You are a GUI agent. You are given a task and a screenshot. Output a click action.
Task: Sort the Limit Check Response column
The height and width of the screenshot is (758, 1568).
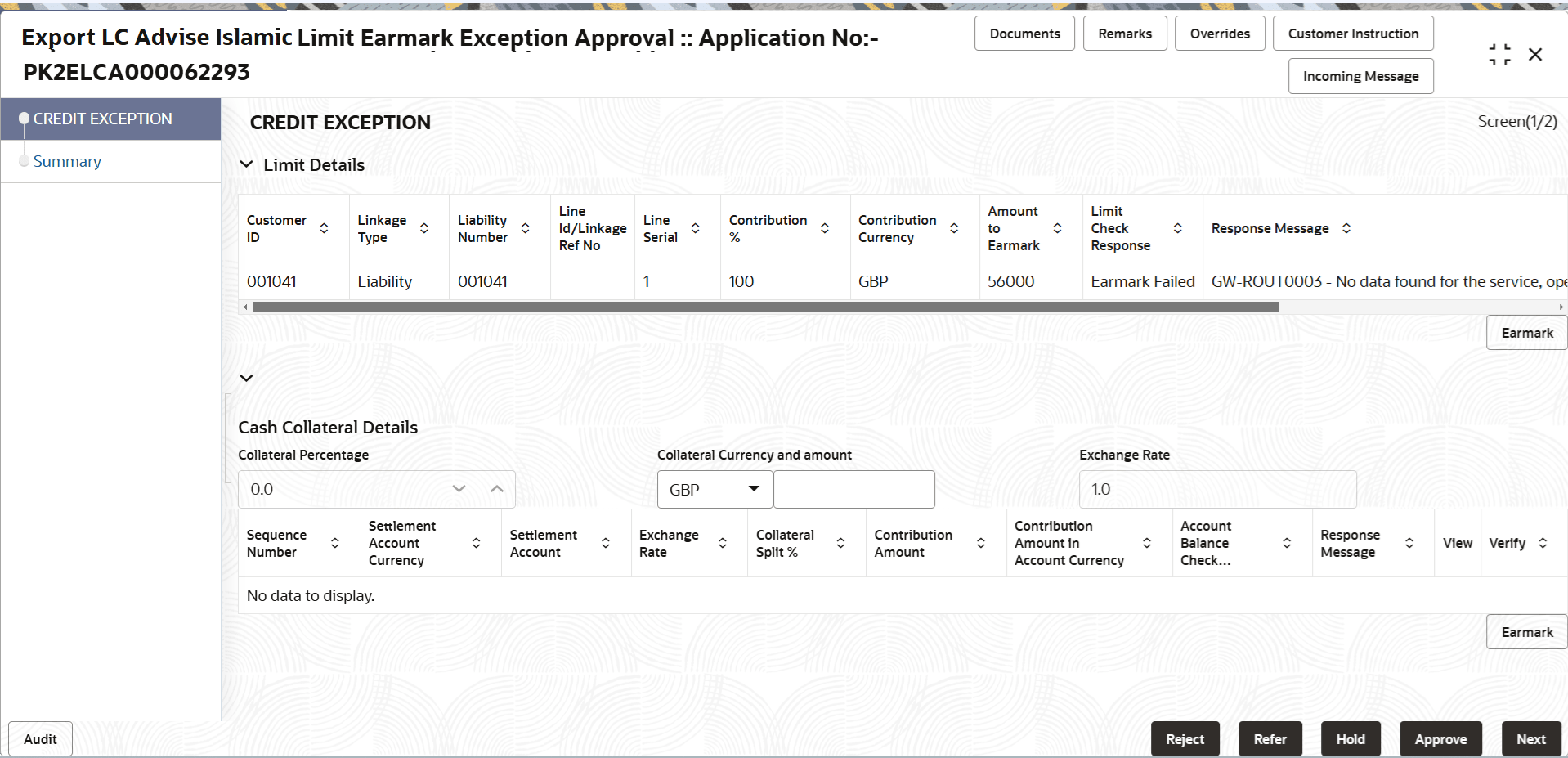point(1178,228)
